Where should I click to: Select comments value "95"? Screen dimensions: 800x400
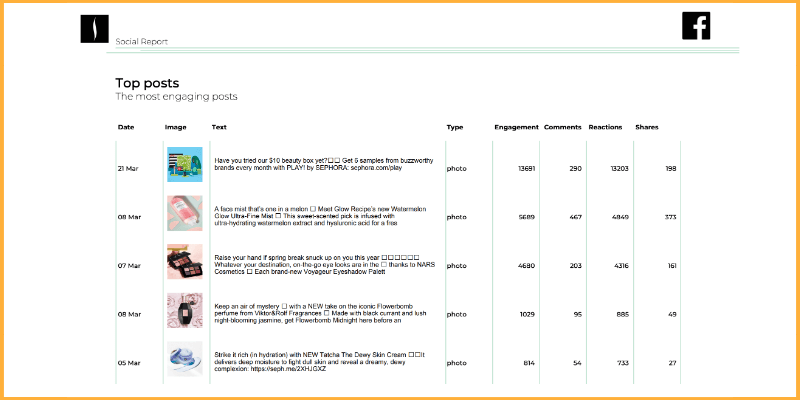click(578, 314)
